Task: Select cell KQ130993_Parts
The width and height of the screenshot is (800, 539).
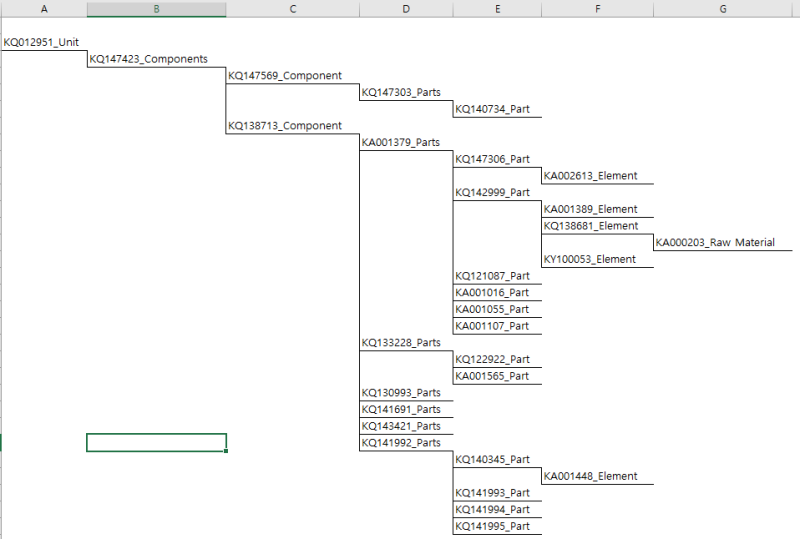Action: coord(406,393)
